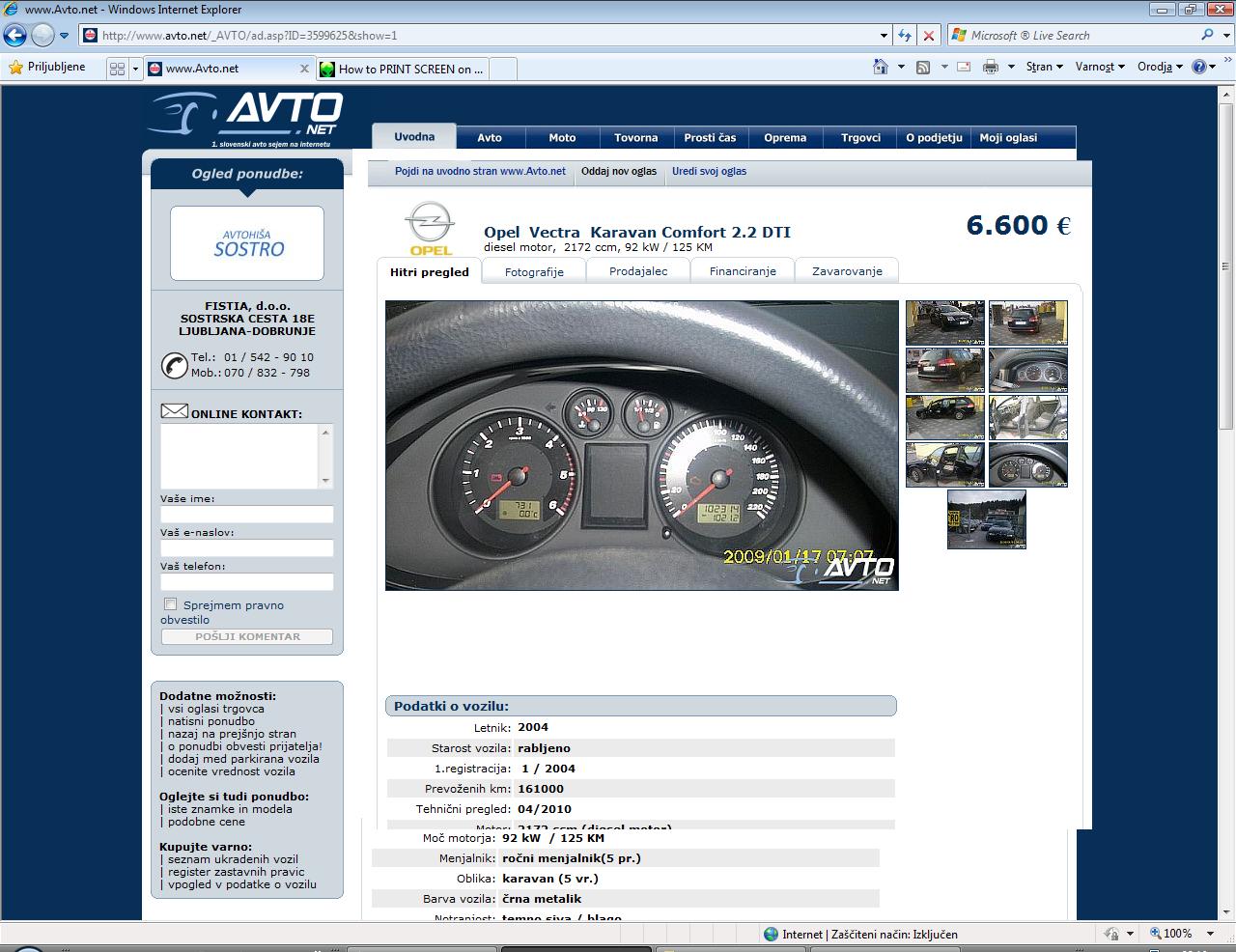Open the Tovorna navigation menu item

pos(636,138)
